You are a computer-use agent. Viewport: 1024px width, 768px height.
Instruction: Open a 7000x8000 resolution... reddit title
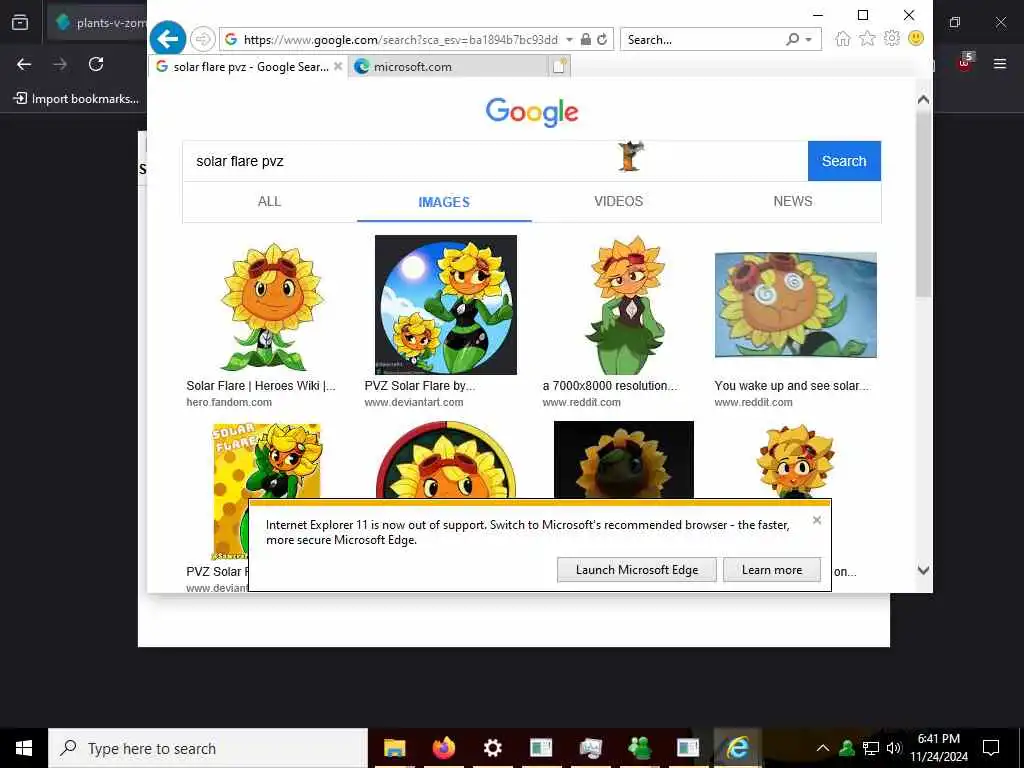coord(610,385)
